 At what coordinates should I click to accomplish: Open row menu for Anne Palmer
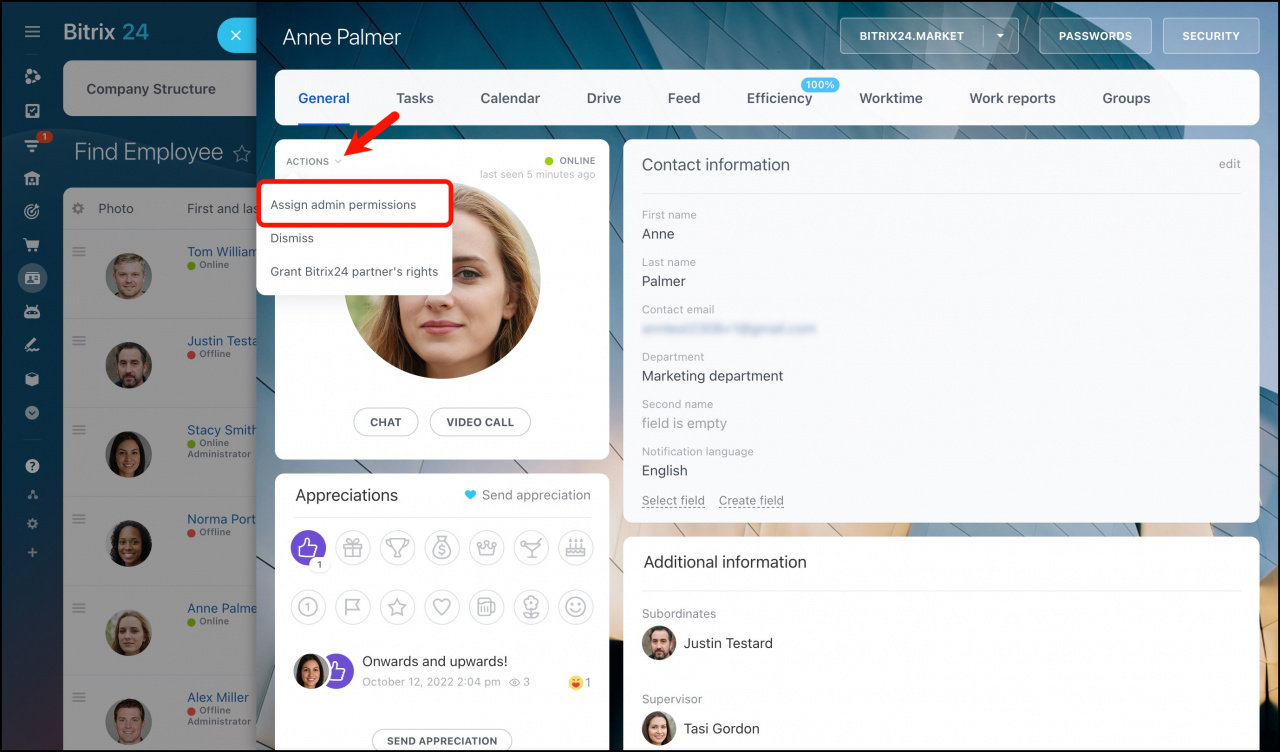pos(79,607)
